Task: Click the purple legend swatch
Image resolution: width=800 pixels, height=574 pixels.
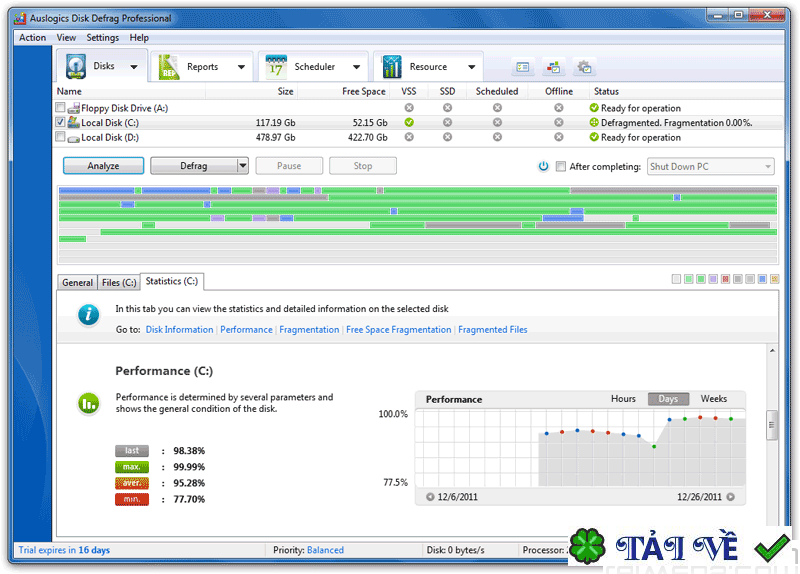Action: click(x=713, y=279)
